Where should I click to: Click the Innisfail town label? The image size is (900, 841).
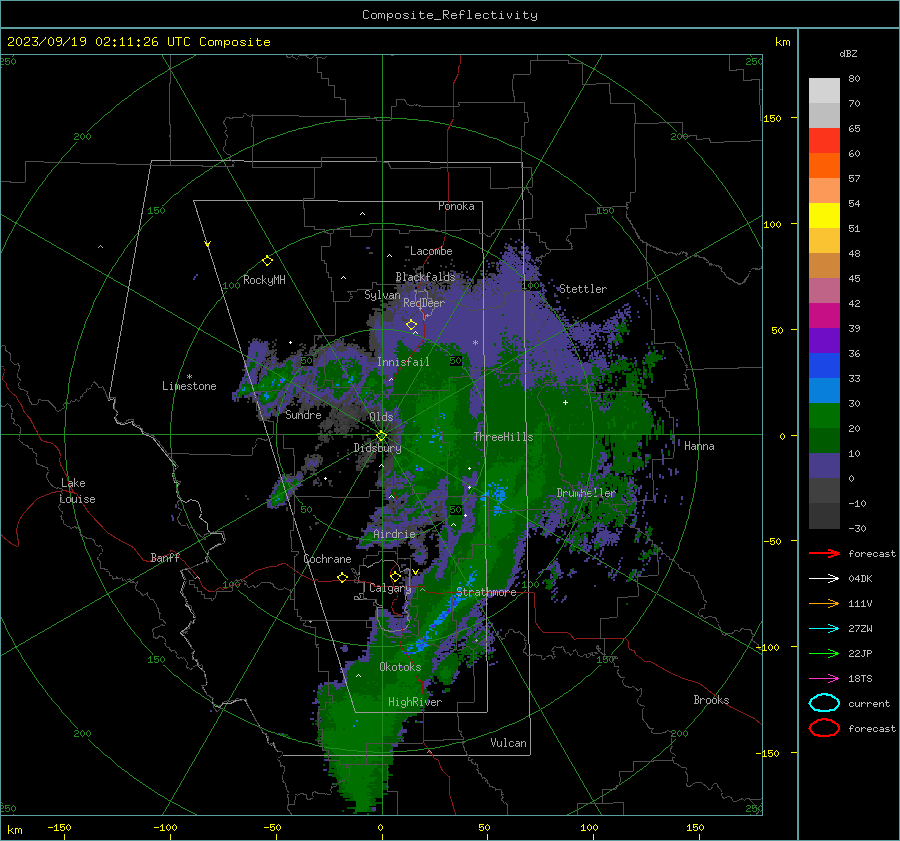pyautogui.click(x=403, y=362)
